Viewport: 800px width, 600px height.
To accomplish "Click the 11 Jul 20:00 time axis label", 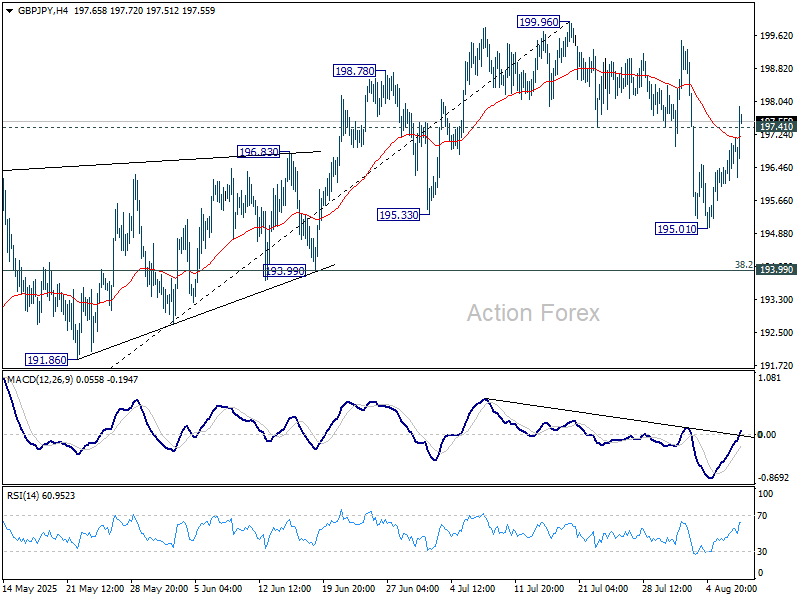I will click(538, 591).
